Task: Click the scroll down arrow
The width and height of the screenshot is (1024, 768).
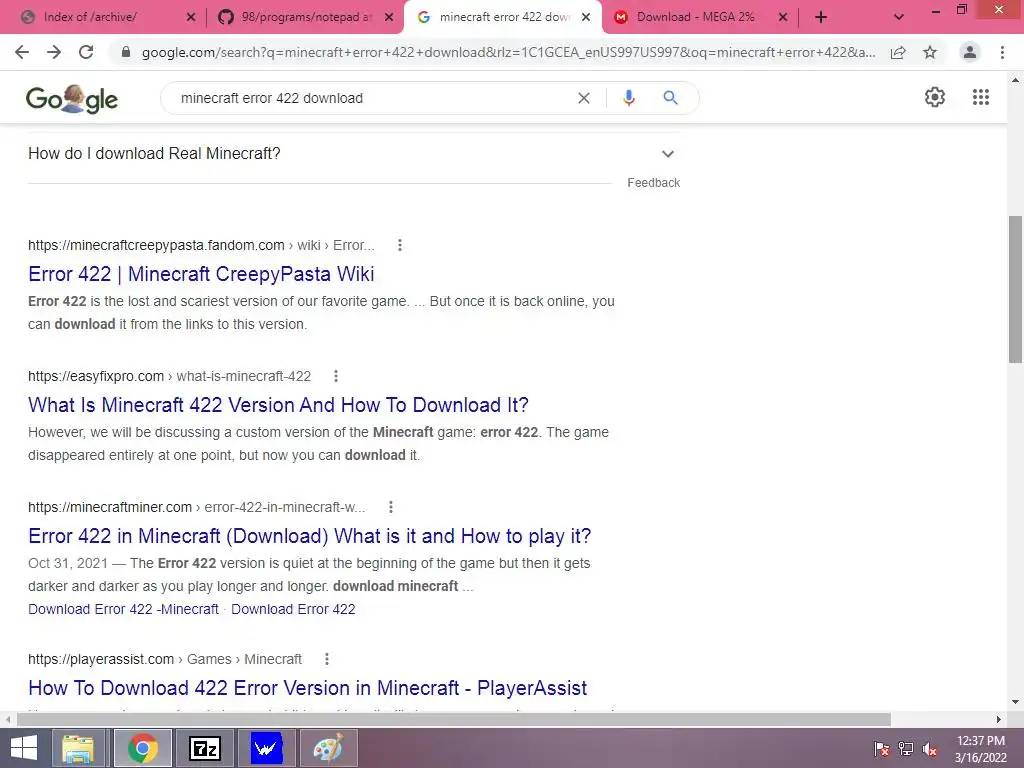Action: [1015, 702]
